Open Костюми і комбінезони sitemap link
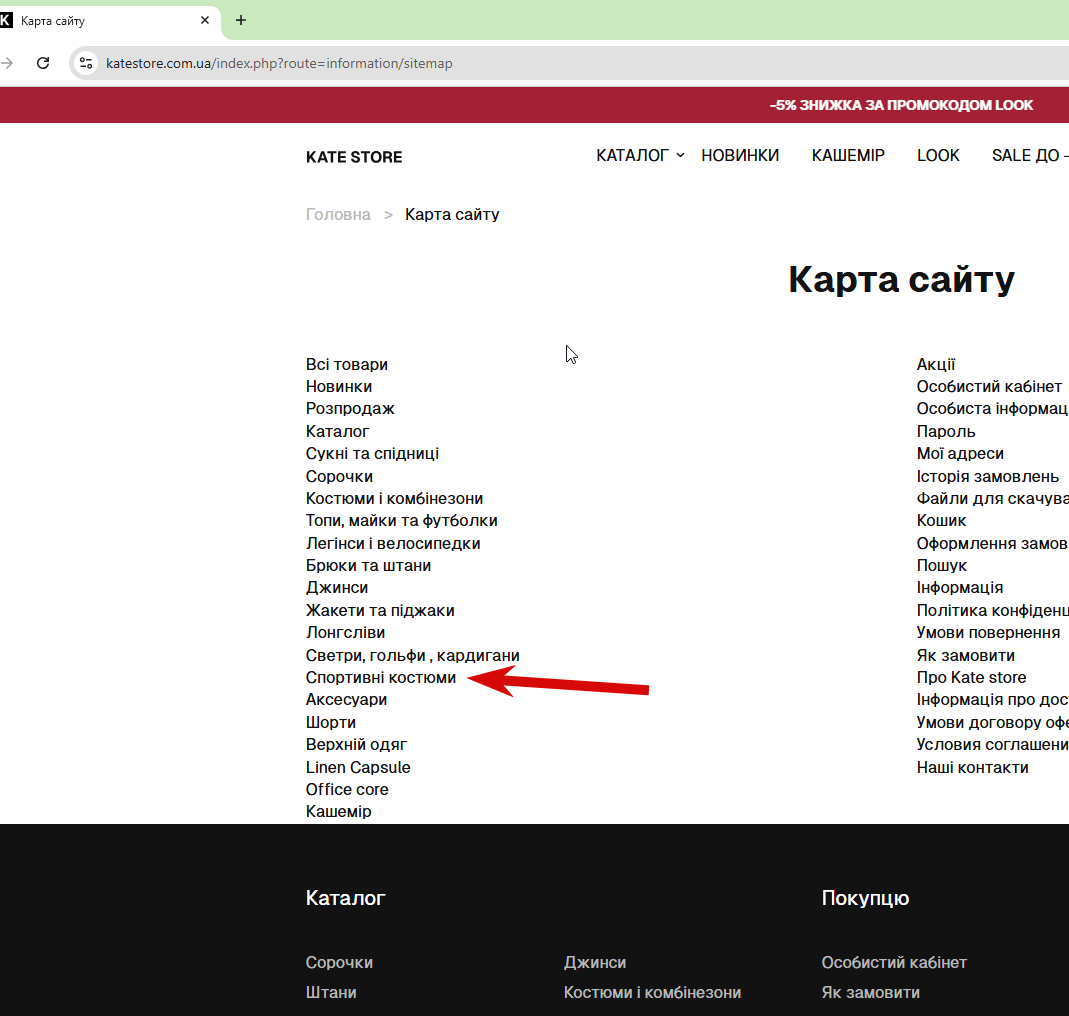 click(394, 498)
